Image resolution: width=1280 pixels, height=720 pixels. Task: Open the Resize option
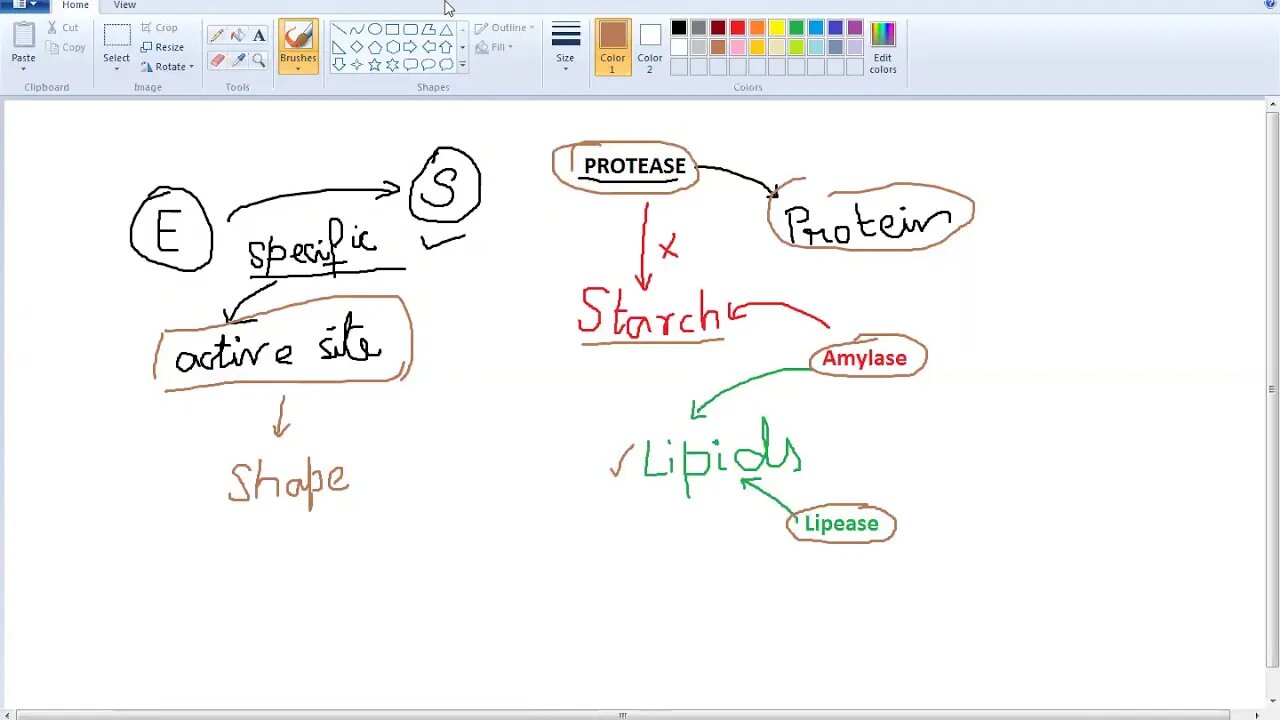162,47
